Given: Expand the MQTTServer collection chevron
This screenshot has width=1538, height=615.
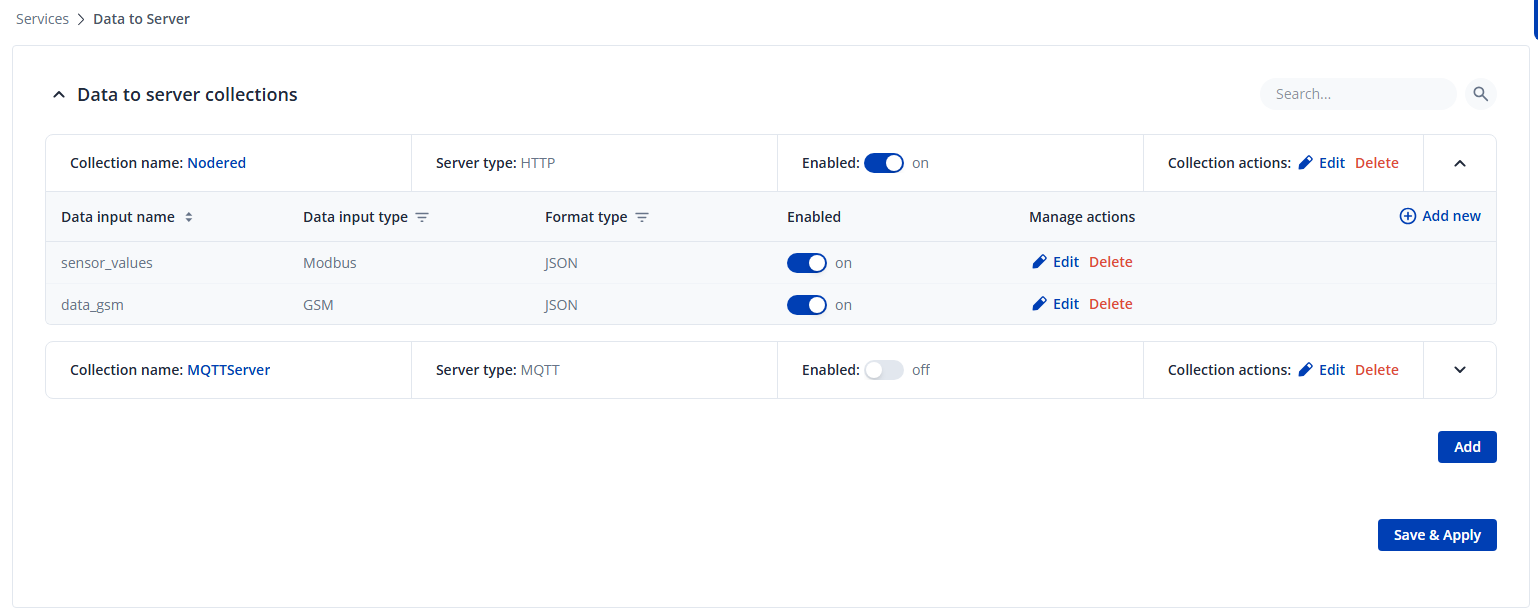Looking at the screenshot, I should (x=1459, y=370).
